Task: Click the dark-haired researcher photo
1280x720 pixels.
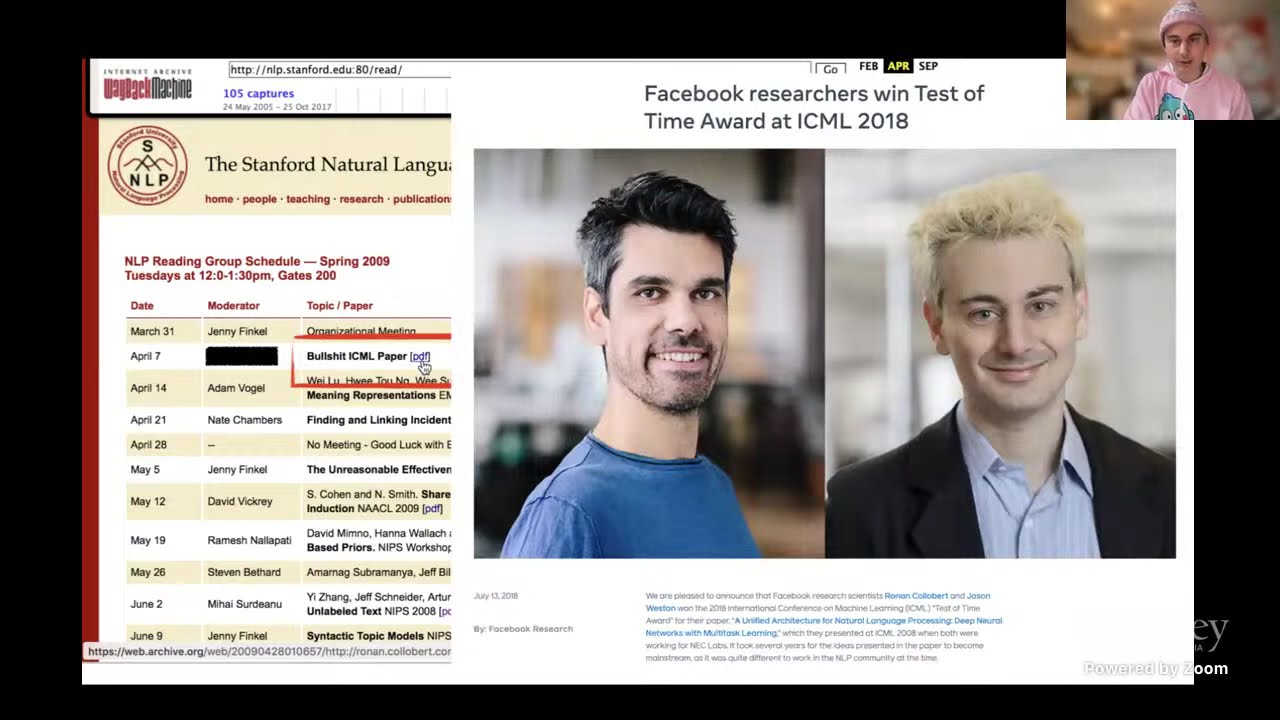Action: point(649,353)
